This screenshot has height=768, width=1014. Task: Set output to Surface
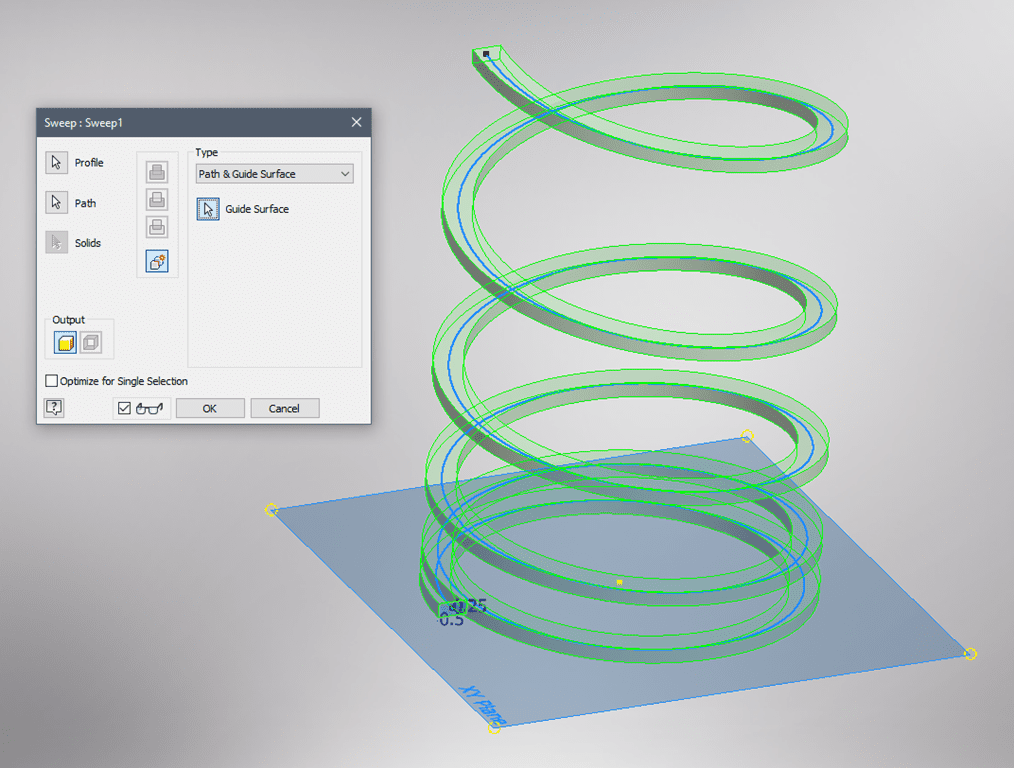[90, 343]
